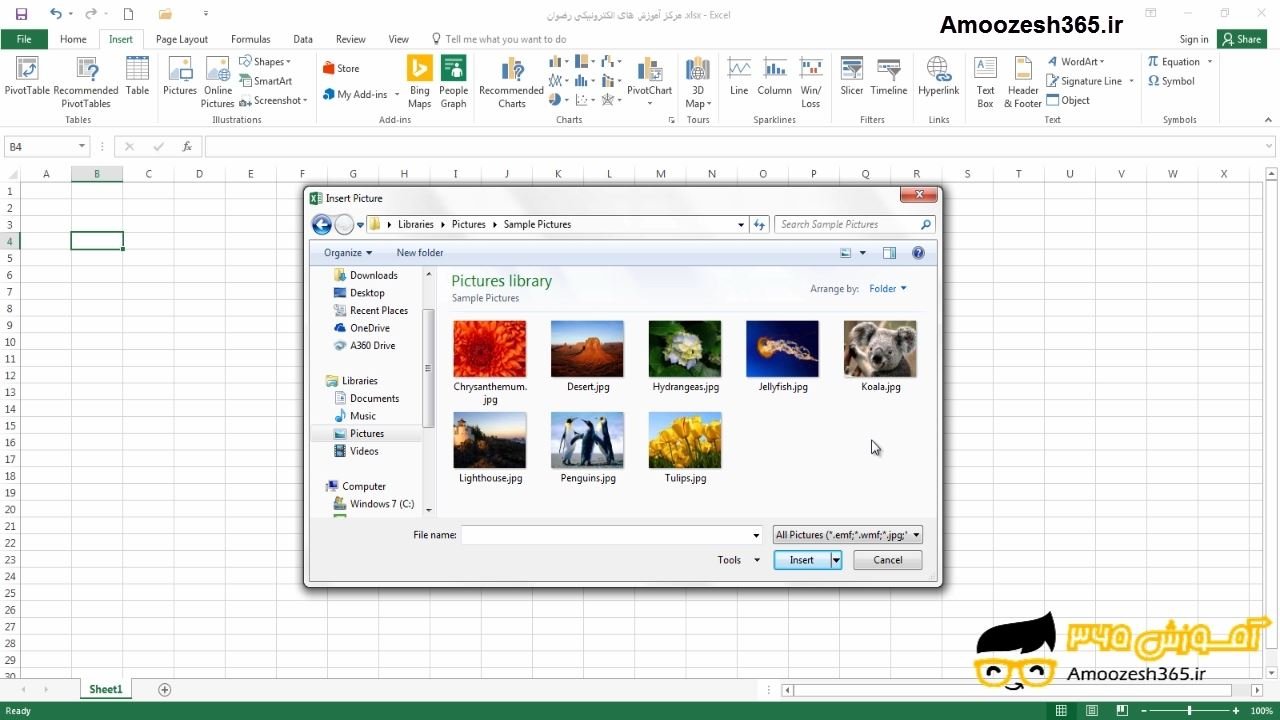This screenshot has height=720, width=1280.
Task: Switch to the Home tab
Action: coord(73,39)
